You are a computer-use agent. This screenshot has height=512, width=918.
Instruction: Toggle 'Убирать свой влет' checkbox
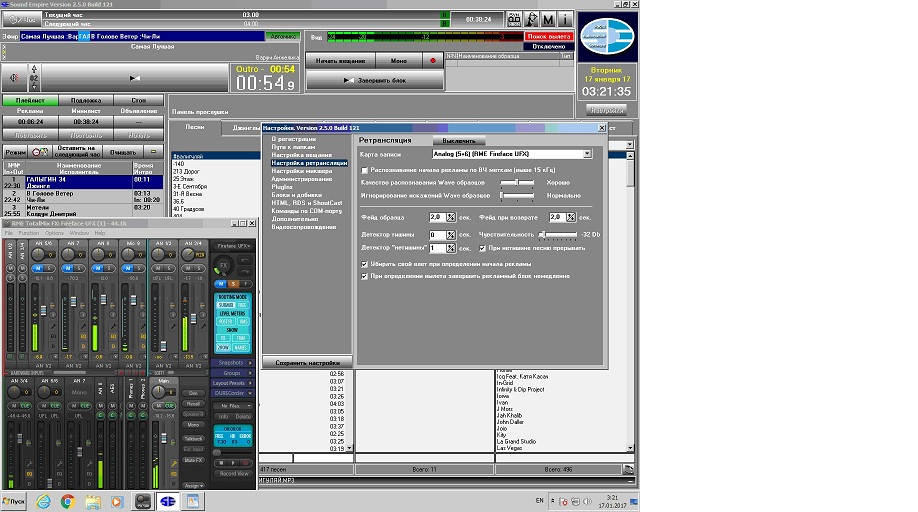tap(365, 264)
